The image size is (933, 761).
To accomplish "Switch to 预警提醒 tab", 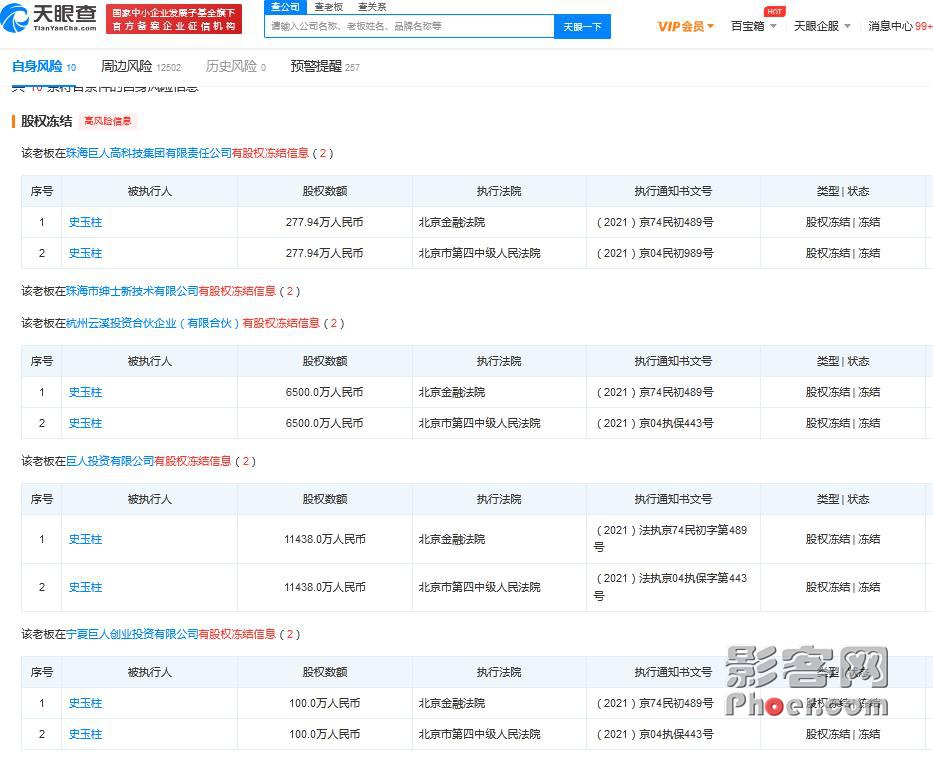I will click(325, 67).
